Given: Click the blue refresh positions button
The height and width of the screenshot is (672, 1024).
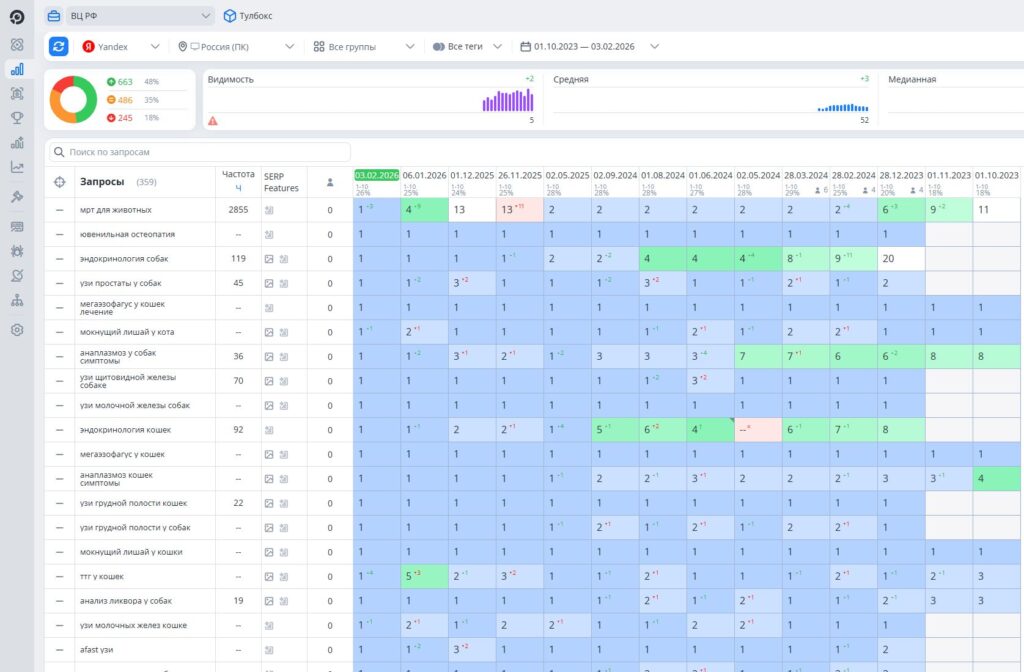Looking at the screenshot, I should pos(59,46).
